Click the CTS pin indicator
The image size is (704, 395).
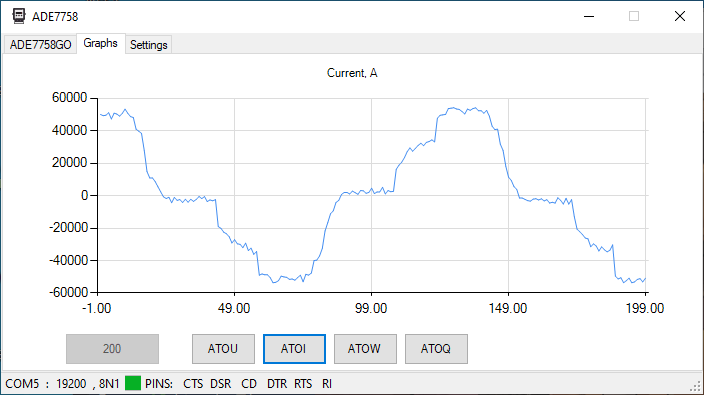point(193,384)
